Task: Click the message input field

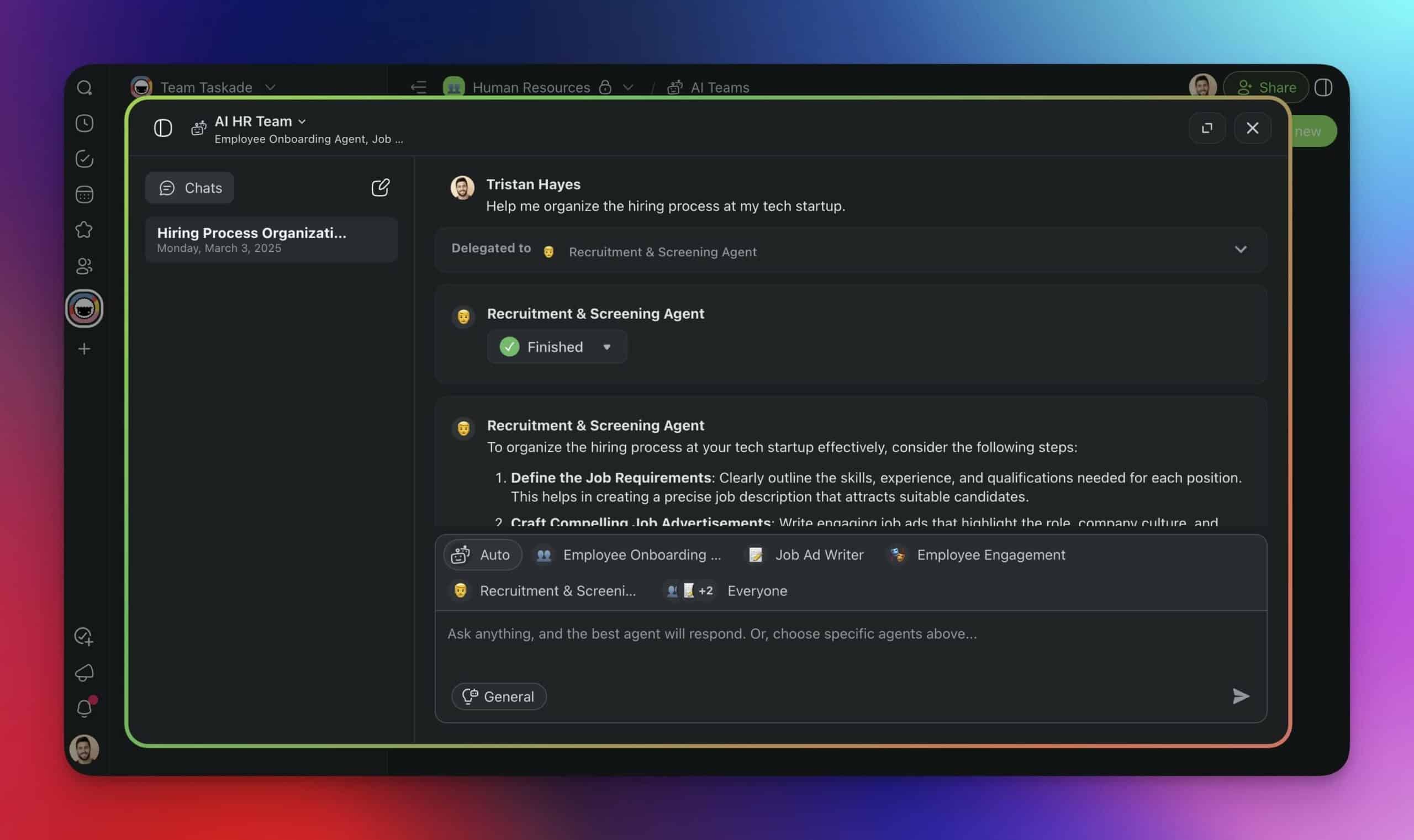Action: click(793, 634)
